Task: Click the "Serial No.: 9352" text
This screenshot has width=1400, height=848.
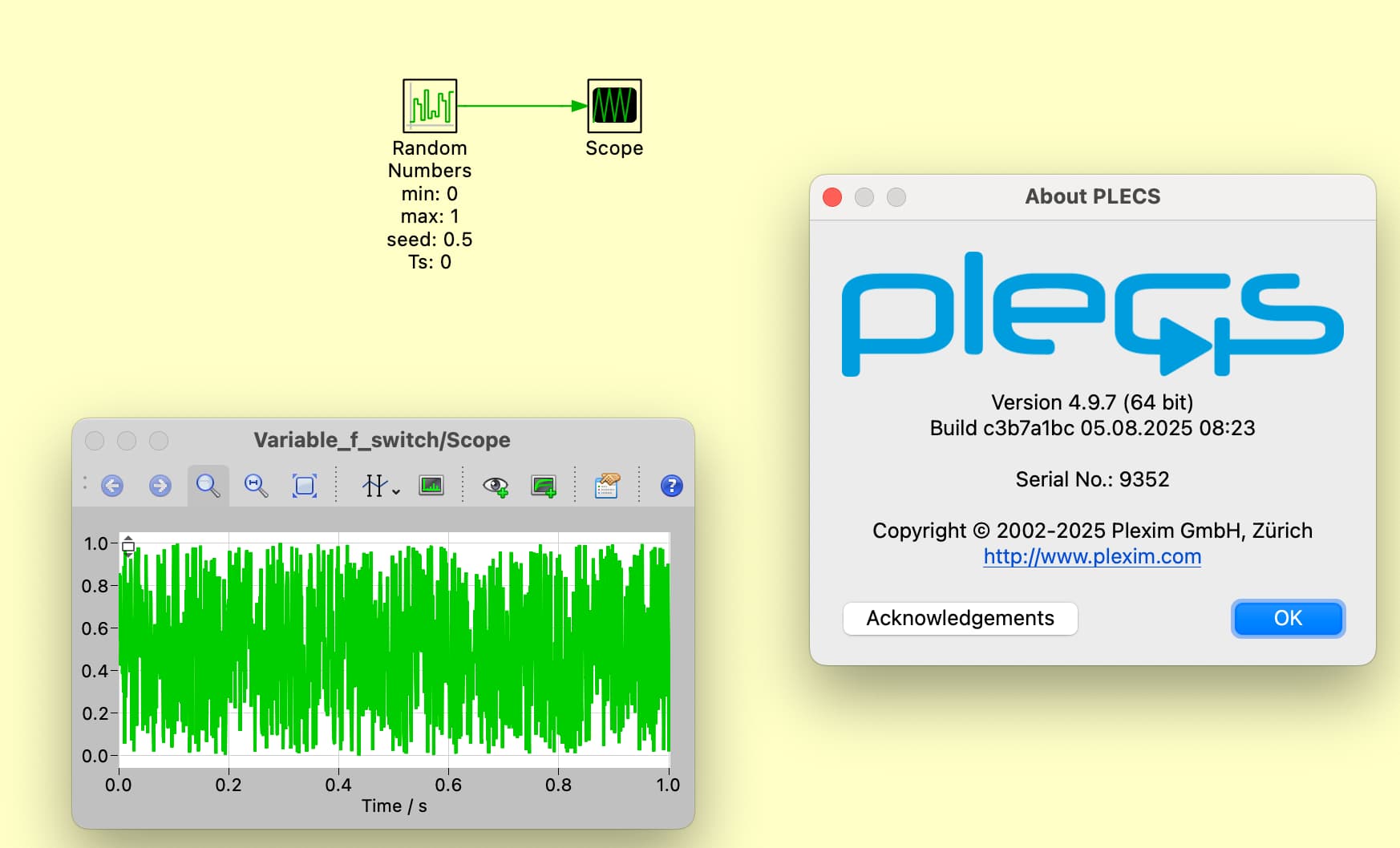Action: click(1092, 479)
